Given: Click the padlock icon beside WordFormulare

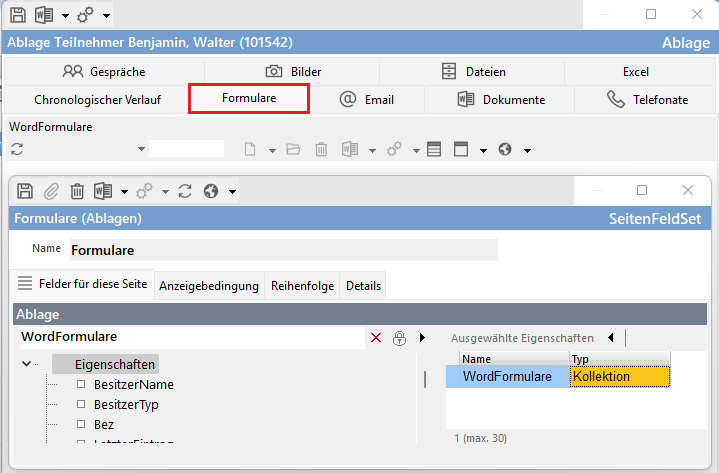Looking at the screenshot, I should (399, 338).
